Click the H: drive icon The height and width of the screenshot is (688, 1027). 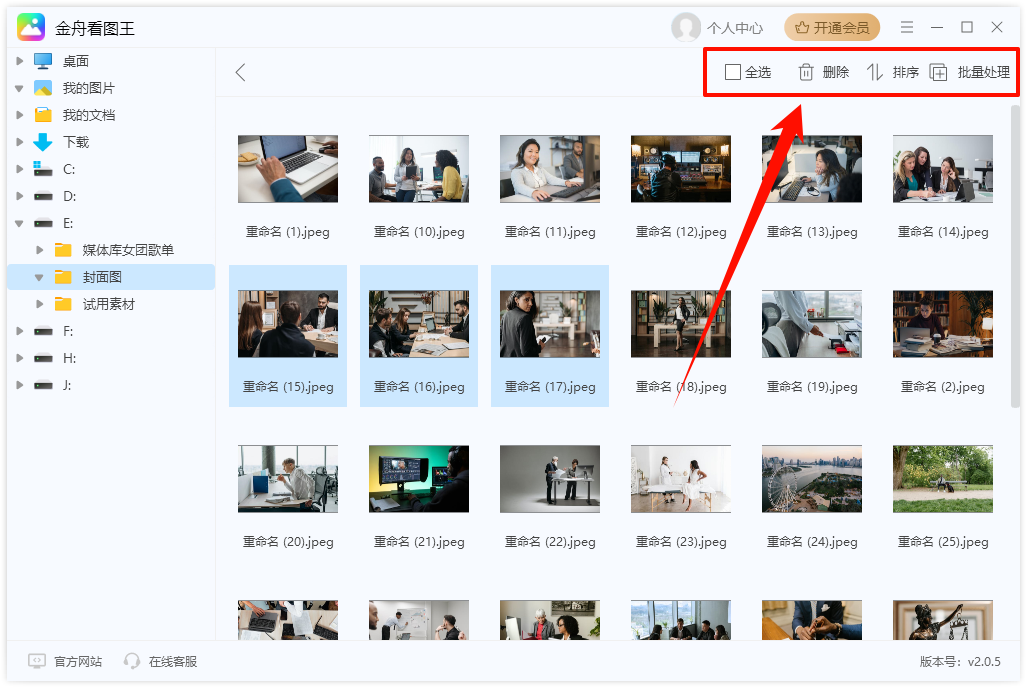[43, 358]
